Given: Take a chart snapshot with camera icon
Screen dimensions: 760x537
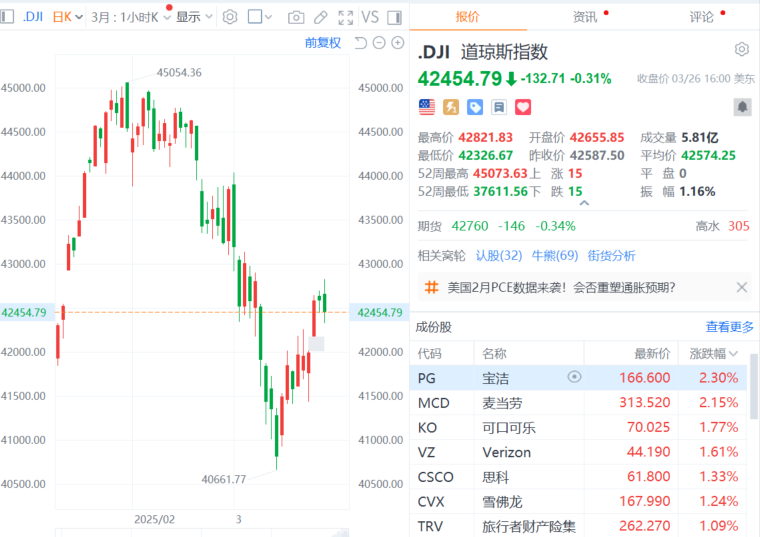Looking at the screenshot, I should [296, 18].
